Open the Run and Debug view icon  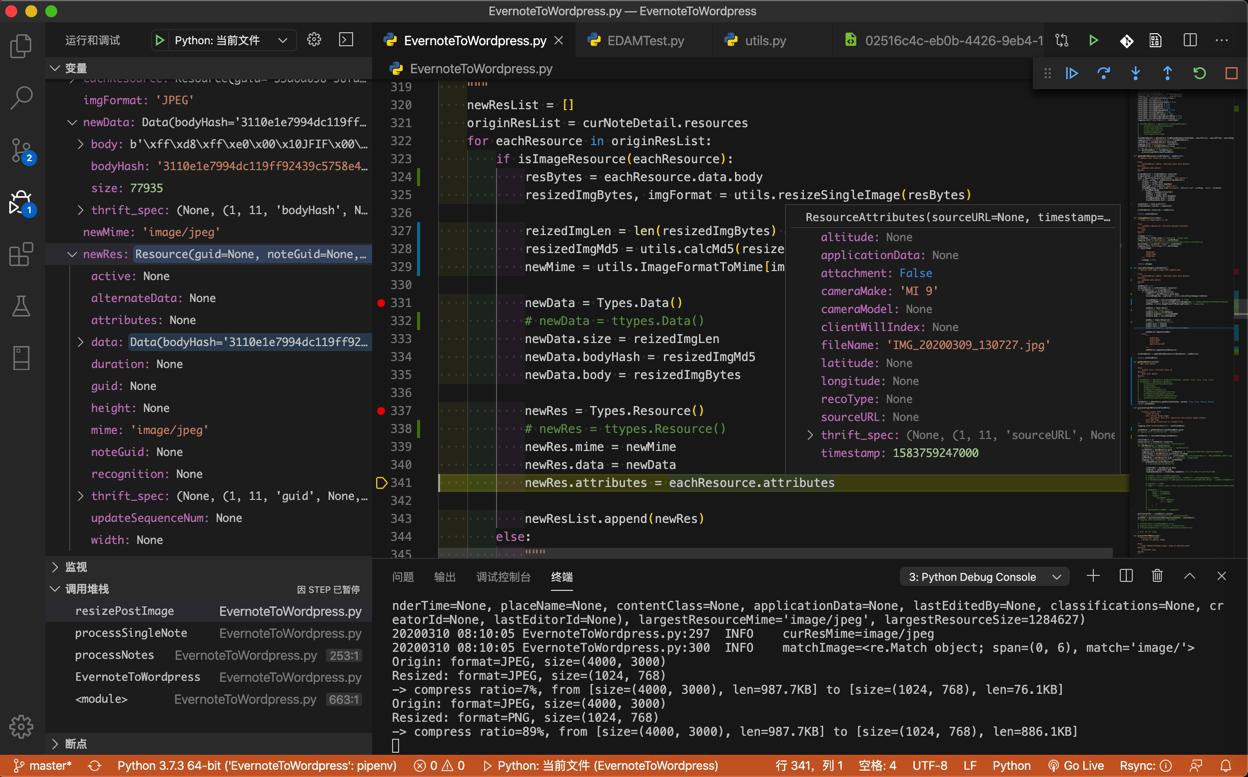pos(21,202)
